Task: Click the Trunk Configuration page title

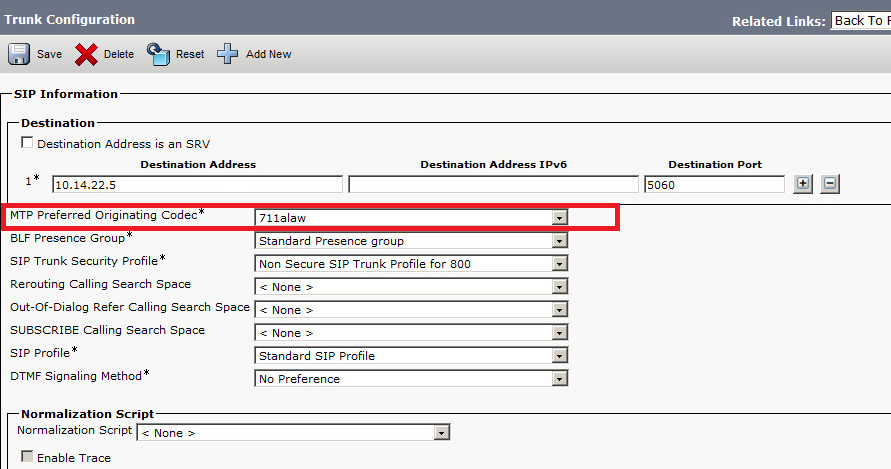Action: (x=69, y=19)
